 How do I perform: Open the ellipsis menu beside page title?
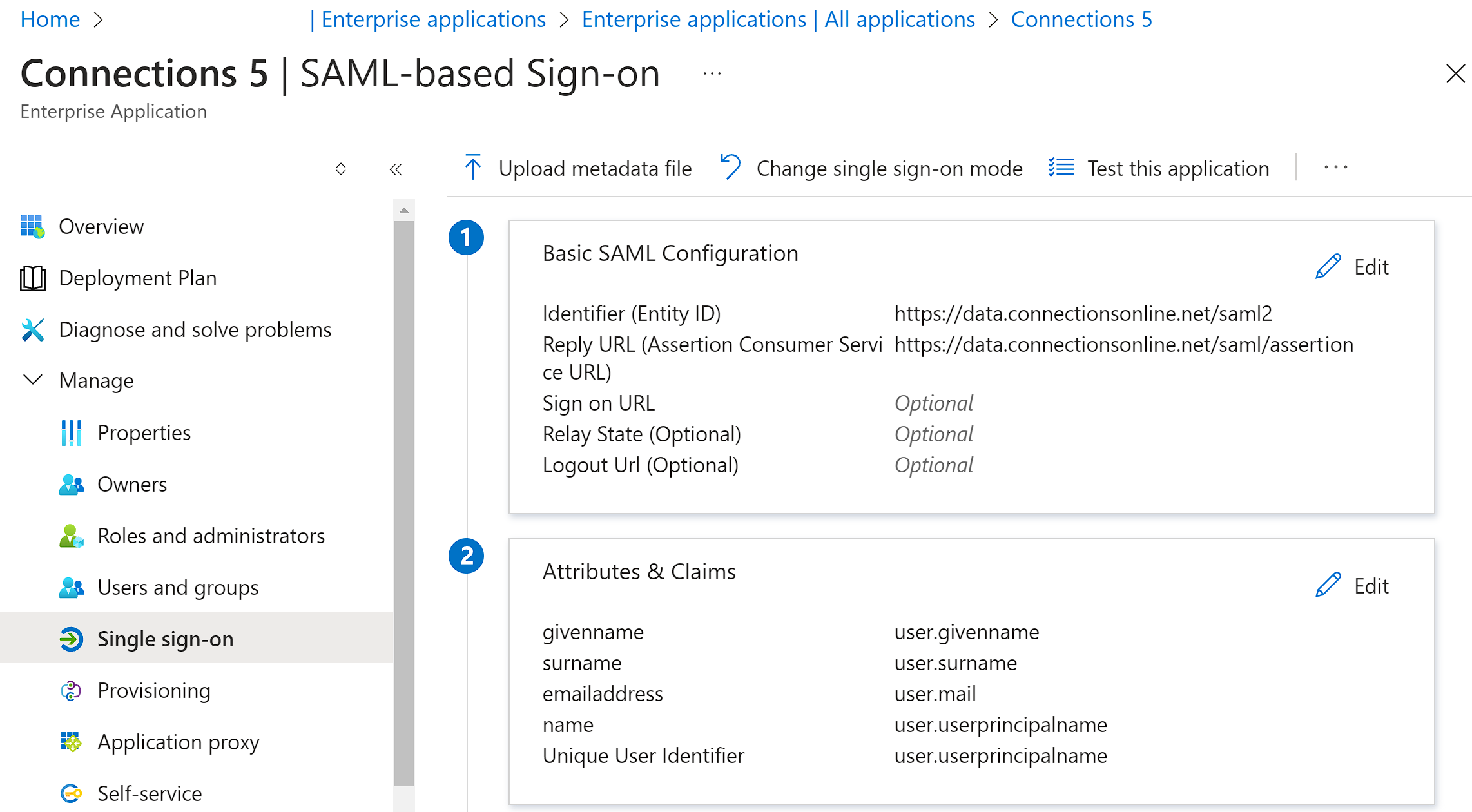coord(712,74)
